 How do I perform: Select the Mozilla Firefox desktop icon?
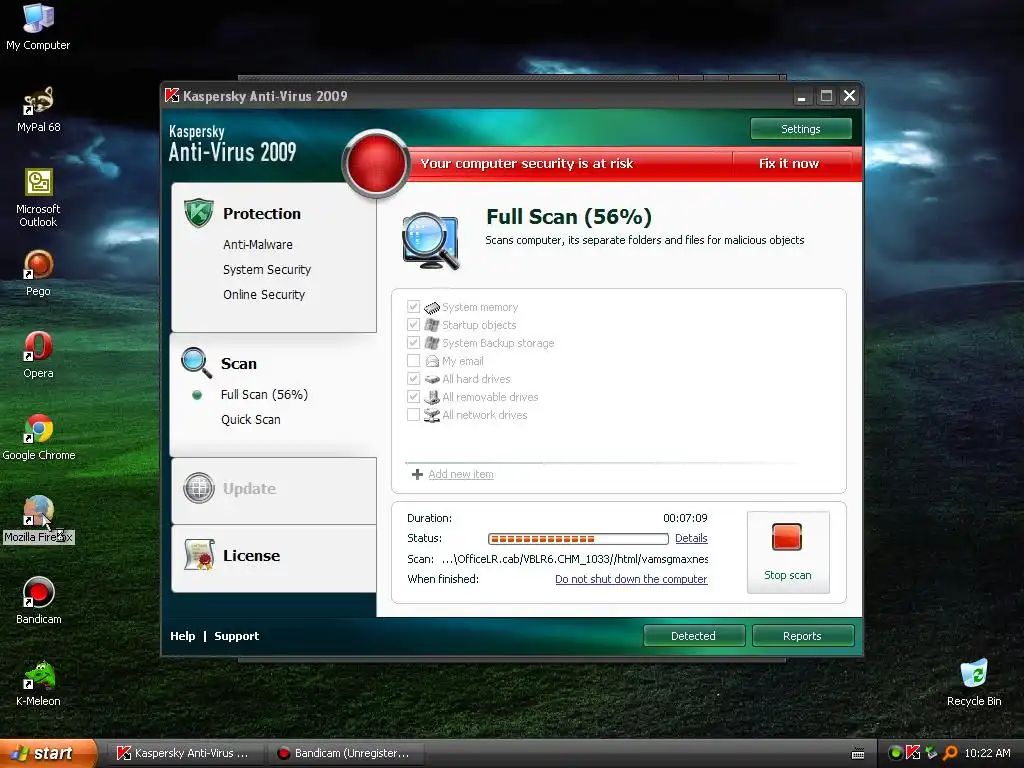pyautogui.click(x=39, y=520)
